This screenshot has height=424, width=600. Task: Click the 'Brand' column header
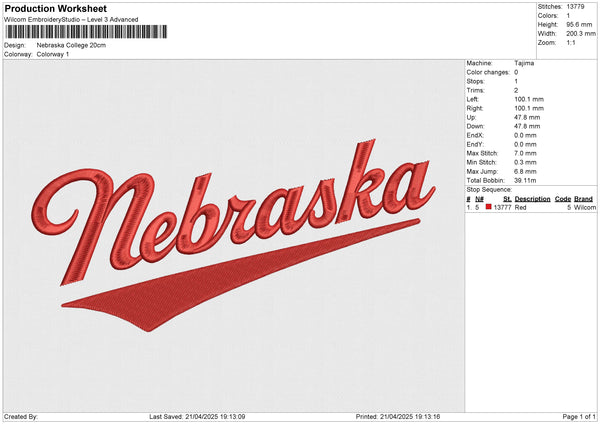583,199
